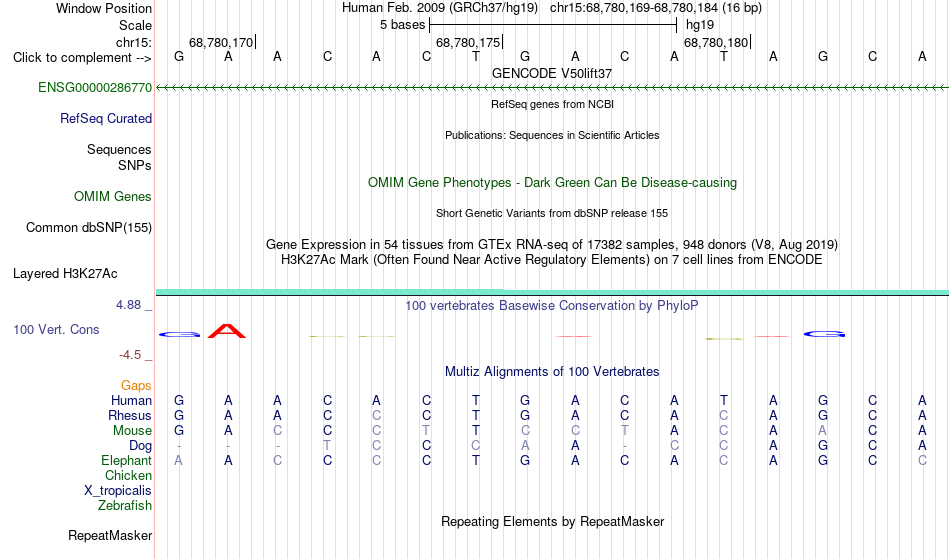
Task: Click the '5 bases' scale bar
Action: click(553, 25)
